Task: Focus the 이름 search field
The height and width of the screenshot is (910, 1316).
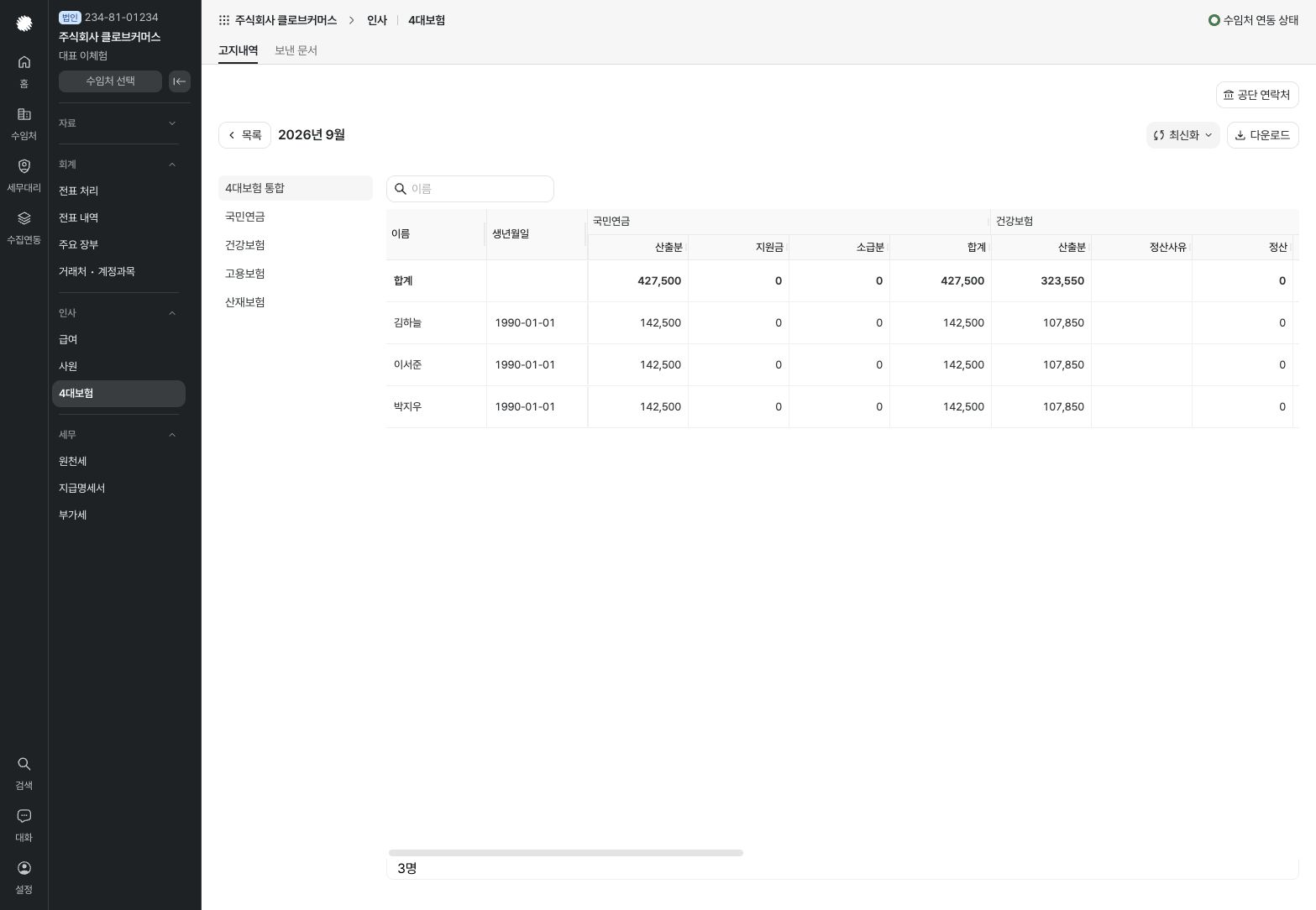Action: click(470, 189)
